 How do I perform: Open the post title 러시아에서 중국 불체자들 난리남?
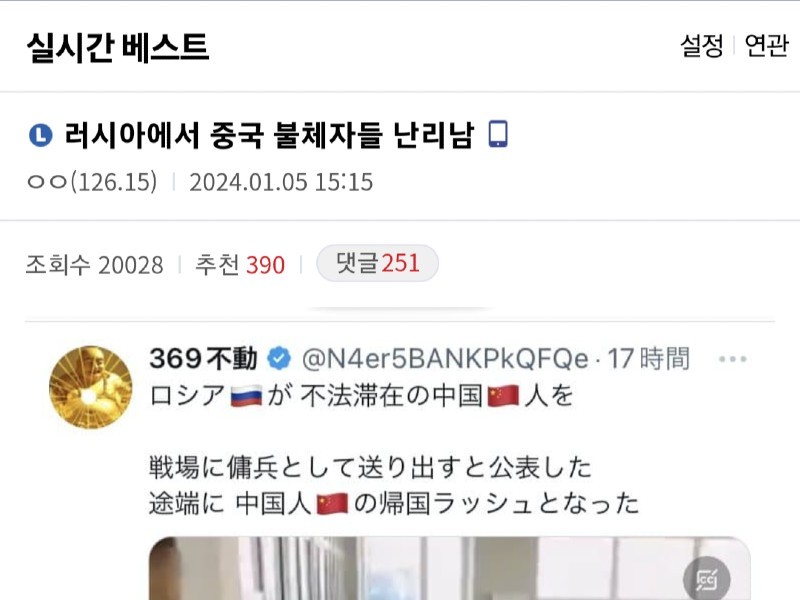pyautogui.click(x=269, y=136)
